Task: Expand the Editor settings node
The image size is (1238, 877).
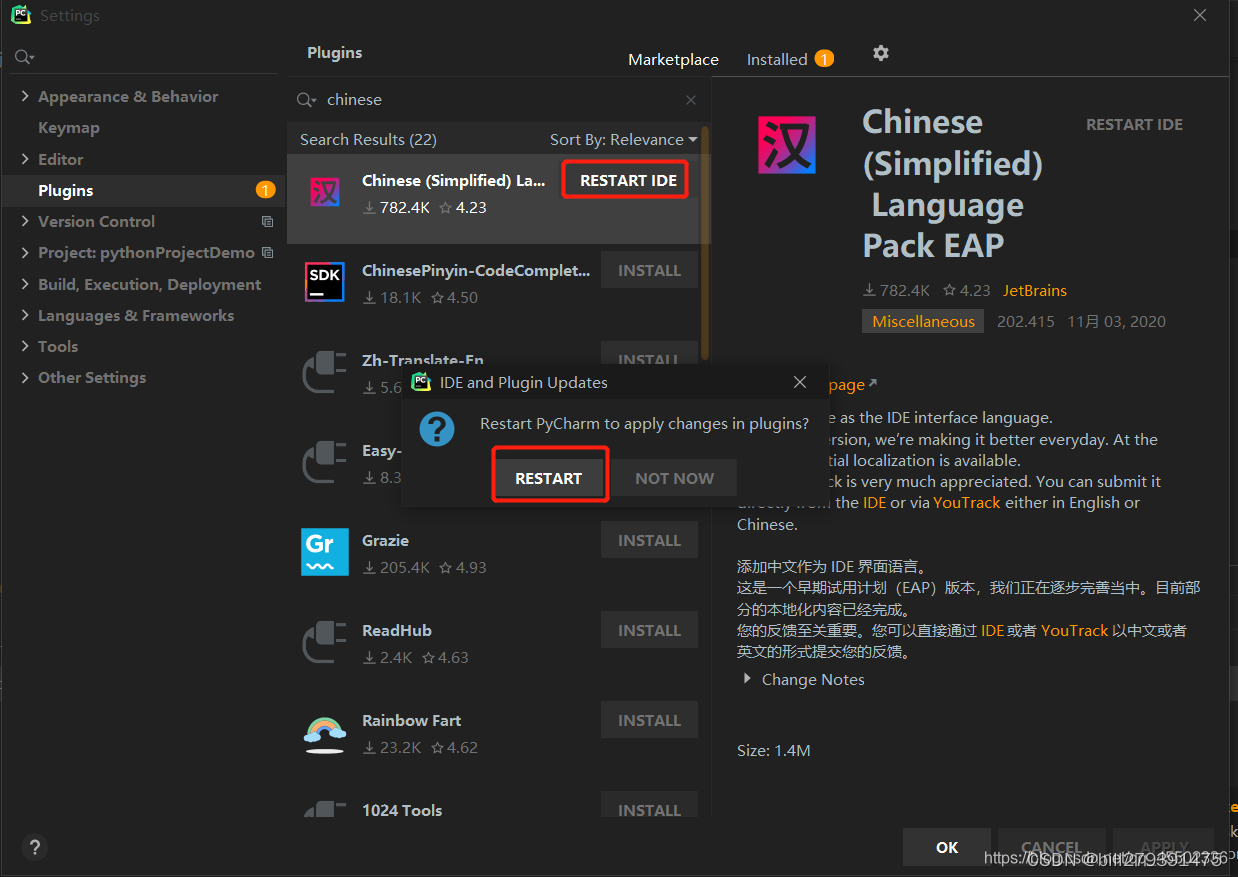Action: tap(25, 159)
